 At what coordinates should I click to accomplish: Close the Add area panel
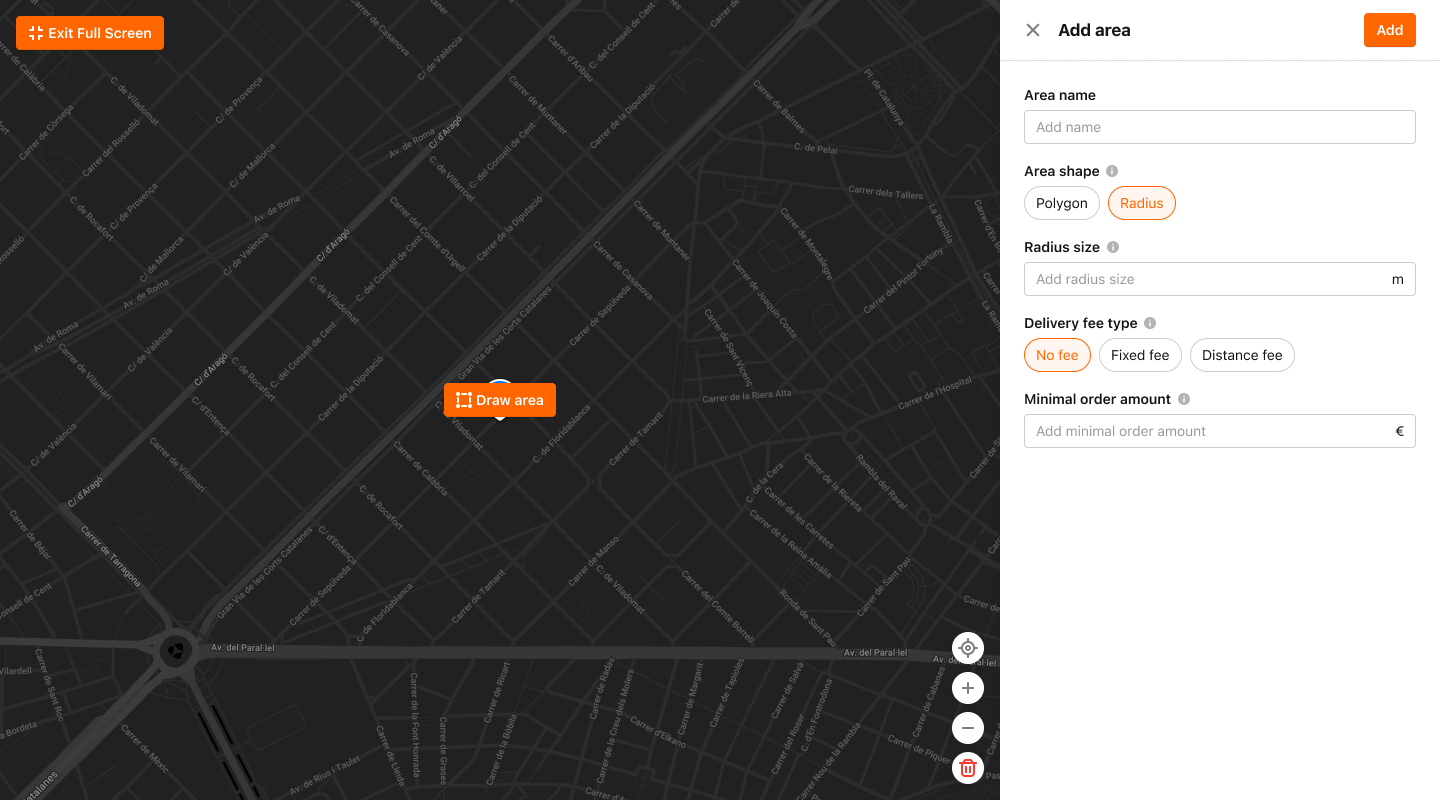click(x=1033, y=30)
